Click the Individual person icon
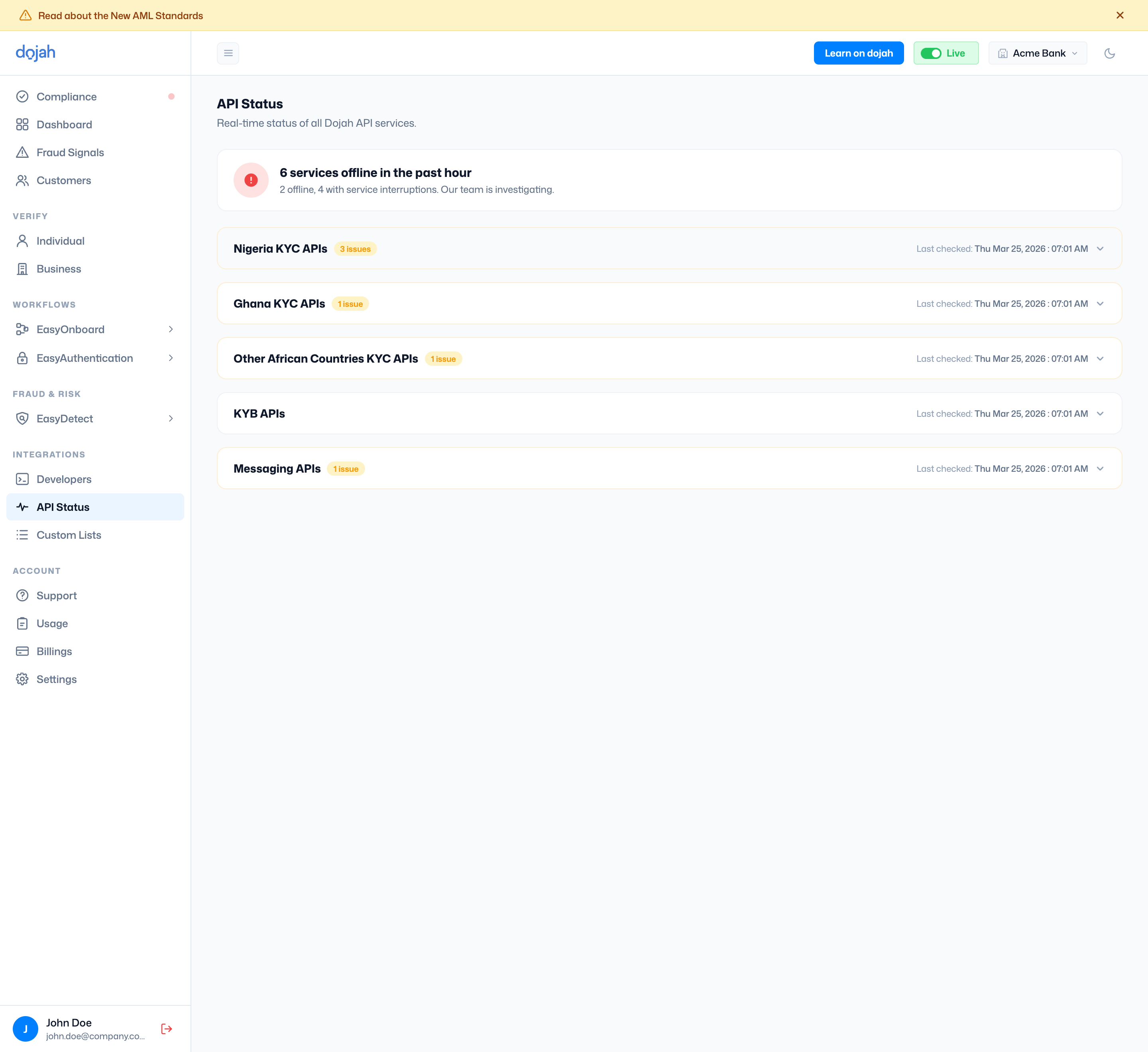Screen dimensions: 1148x1052 [x=22, y=241]
